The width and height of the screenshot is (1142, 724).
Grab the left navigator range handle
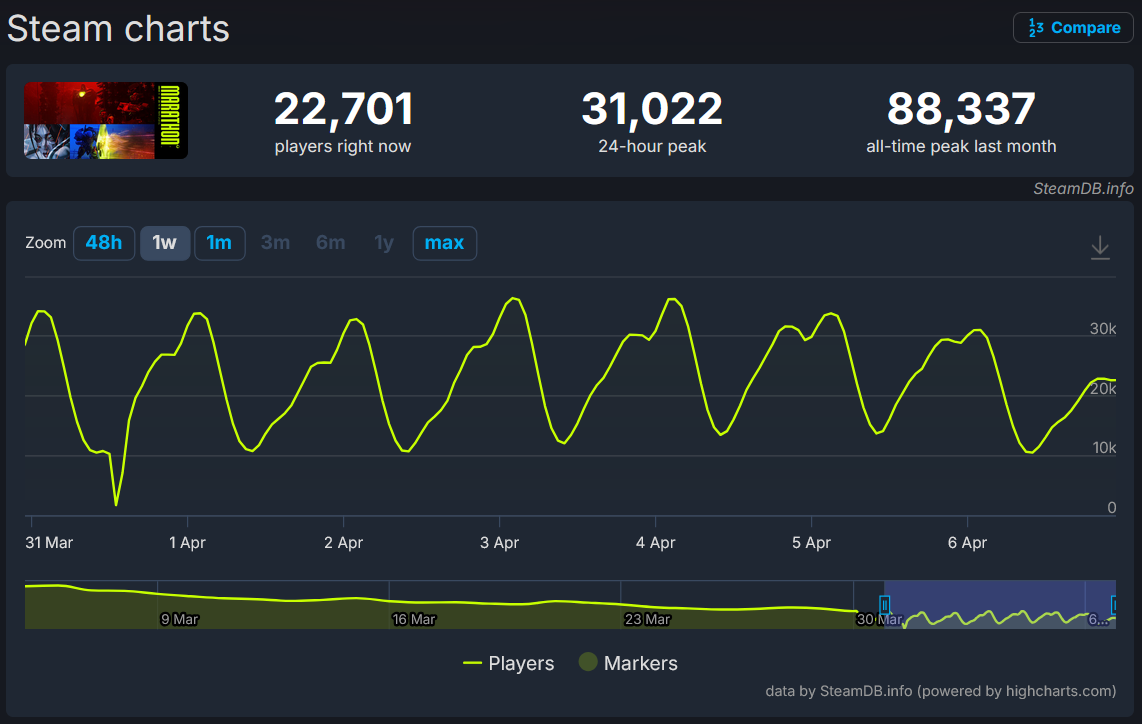(884, 605)
